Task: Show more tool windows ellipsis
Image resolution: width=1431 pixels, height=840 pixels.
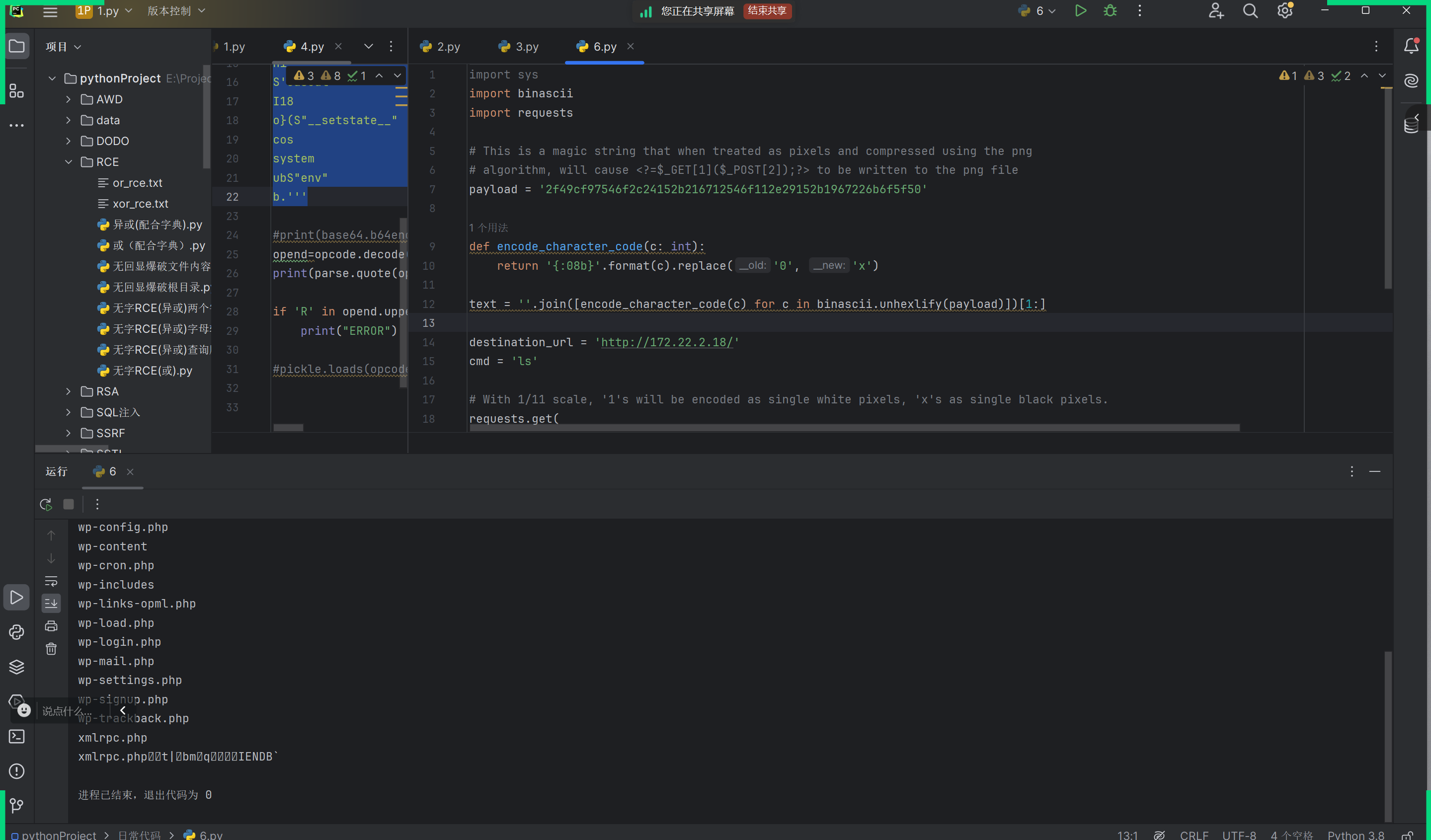Action: [x=16, y=125]
